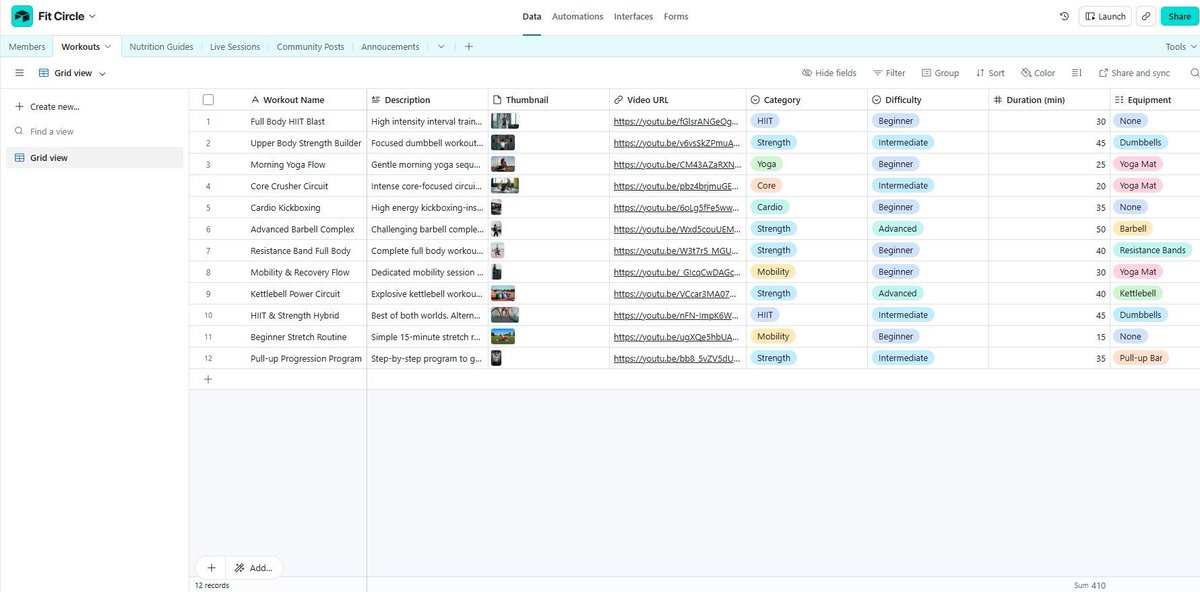Copy link via the chain icon button

click(x=1146, y=17)
